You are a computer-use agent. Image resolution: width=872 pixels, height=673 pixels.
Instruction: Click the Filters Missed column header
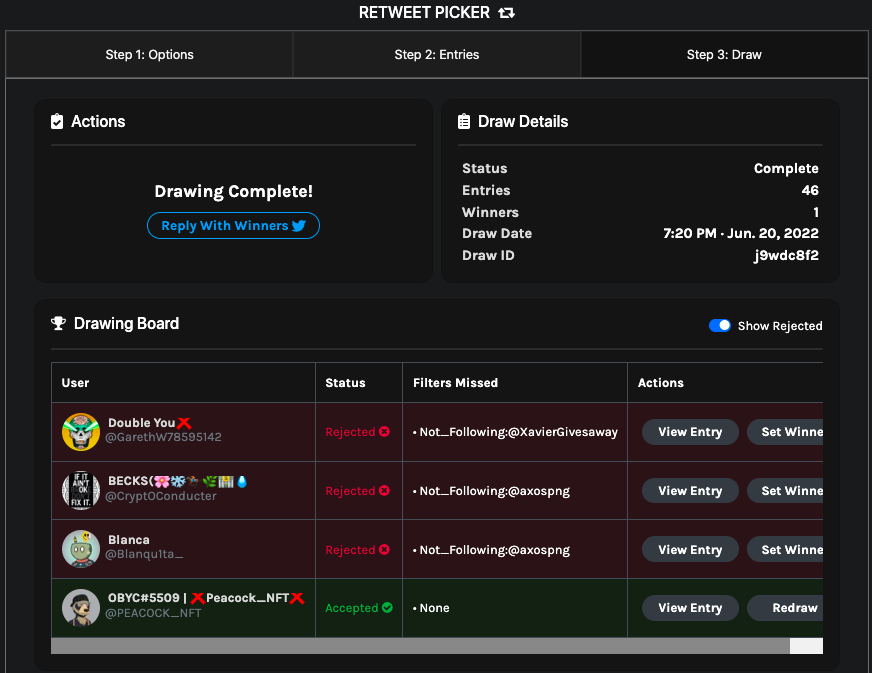455,383
